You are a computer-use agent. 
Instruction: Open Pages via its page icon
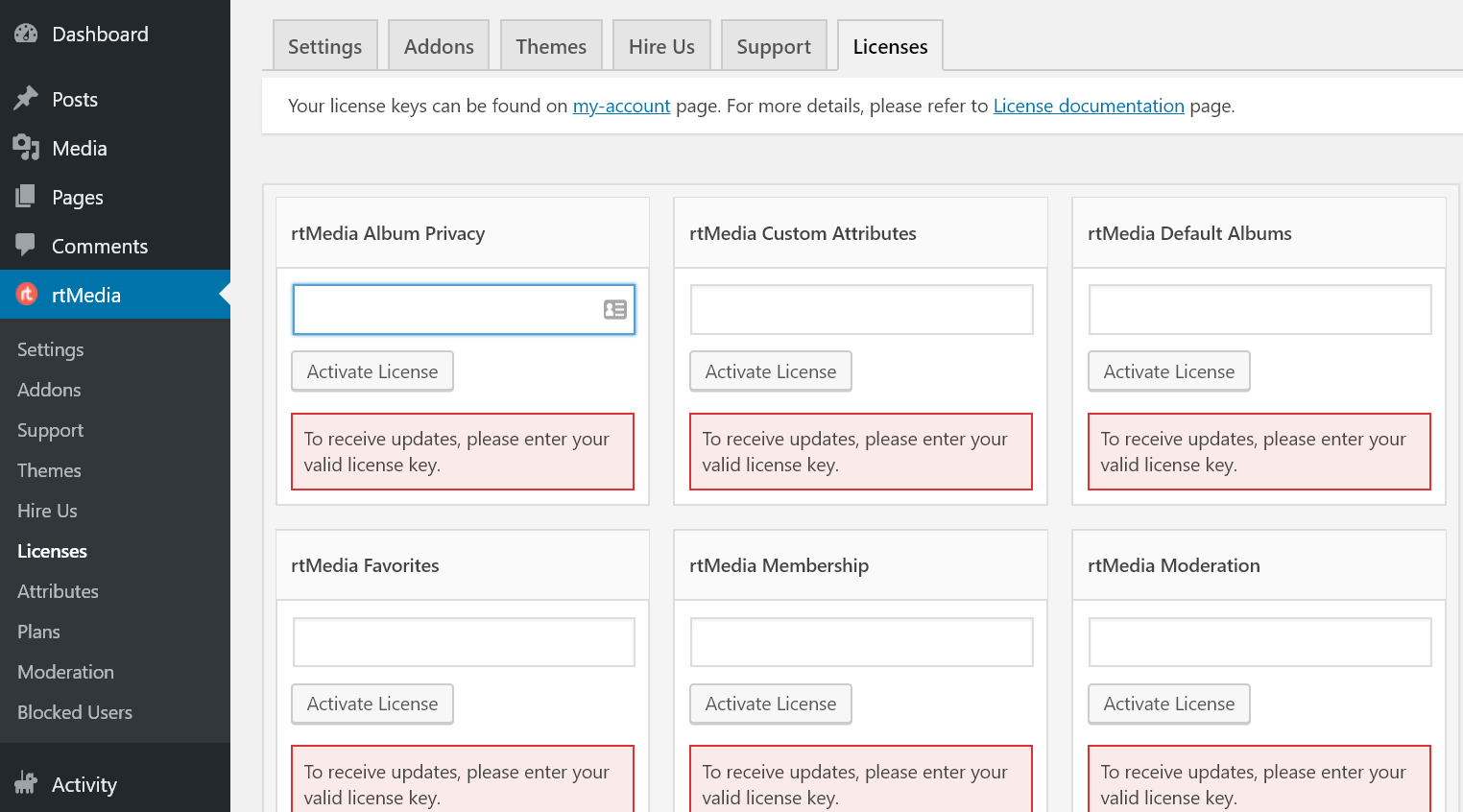(x=23, y=197)
